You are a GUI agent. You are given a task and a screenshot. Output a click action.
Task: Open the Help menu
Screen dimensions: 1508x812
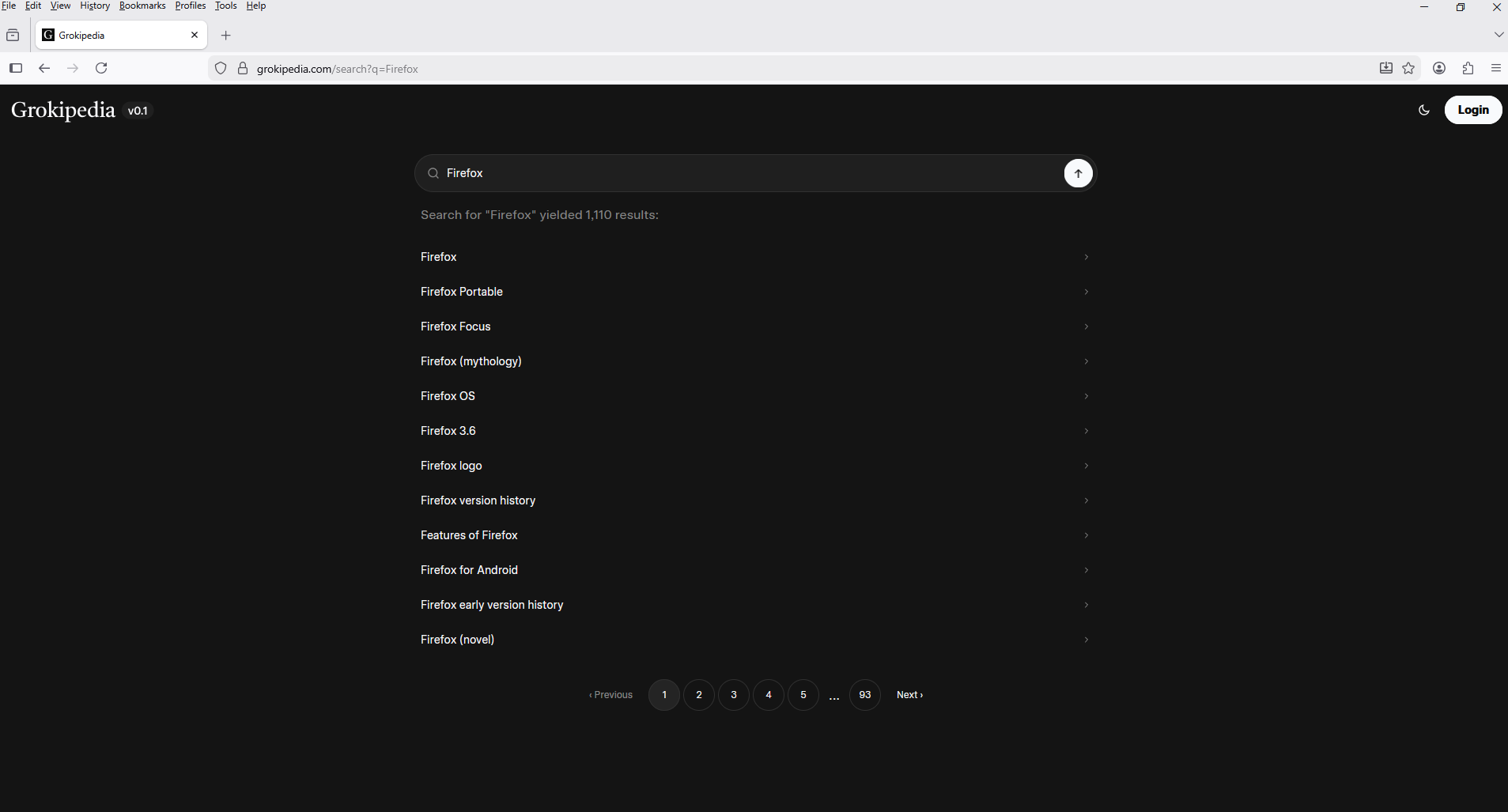coord(256,6)
